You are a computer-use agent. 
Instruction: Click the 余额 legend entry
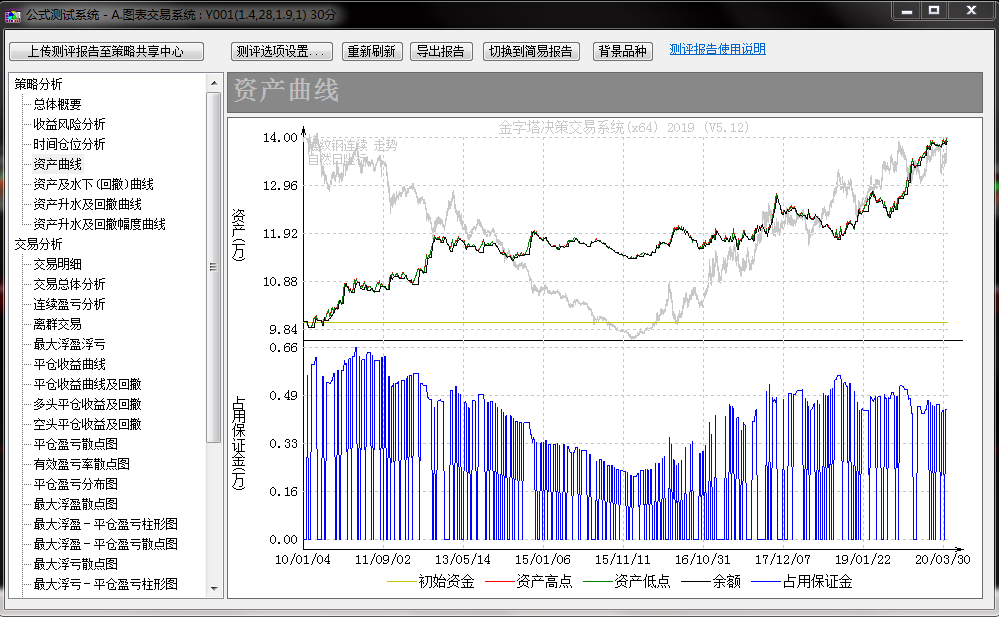711,581
